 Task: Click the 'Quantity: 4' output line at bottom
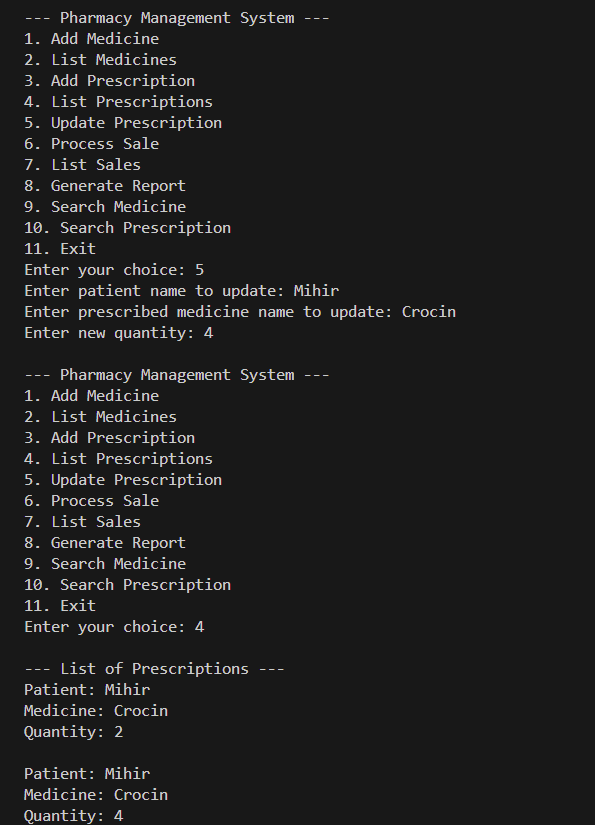(74, 816)
